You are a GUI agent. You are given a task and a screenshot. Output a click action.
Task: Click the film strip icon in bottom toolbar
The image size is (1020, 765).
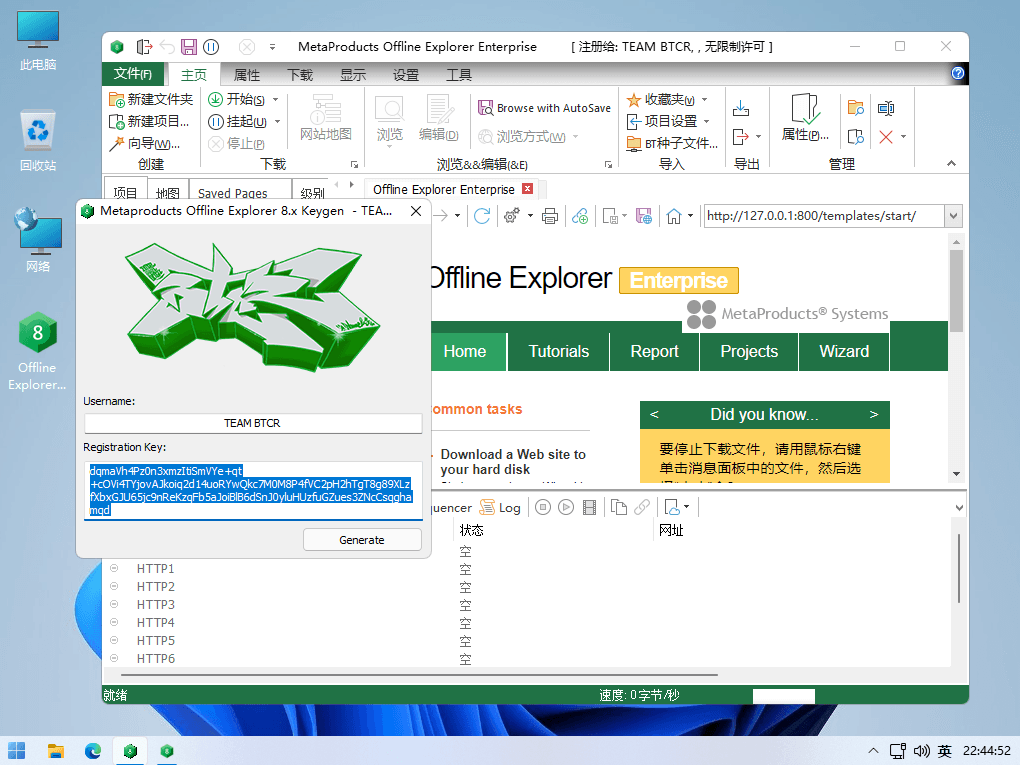[589, 507]
